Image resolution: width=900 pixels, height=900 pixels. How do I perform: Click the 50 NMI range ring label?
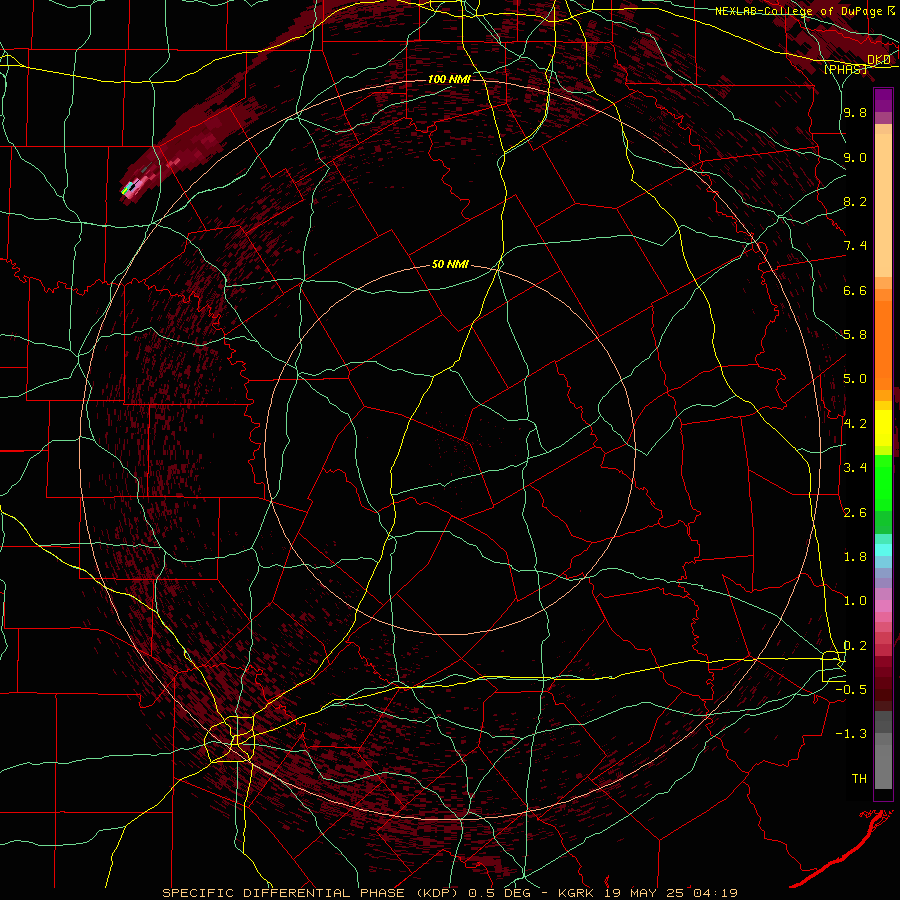point(450,265)
